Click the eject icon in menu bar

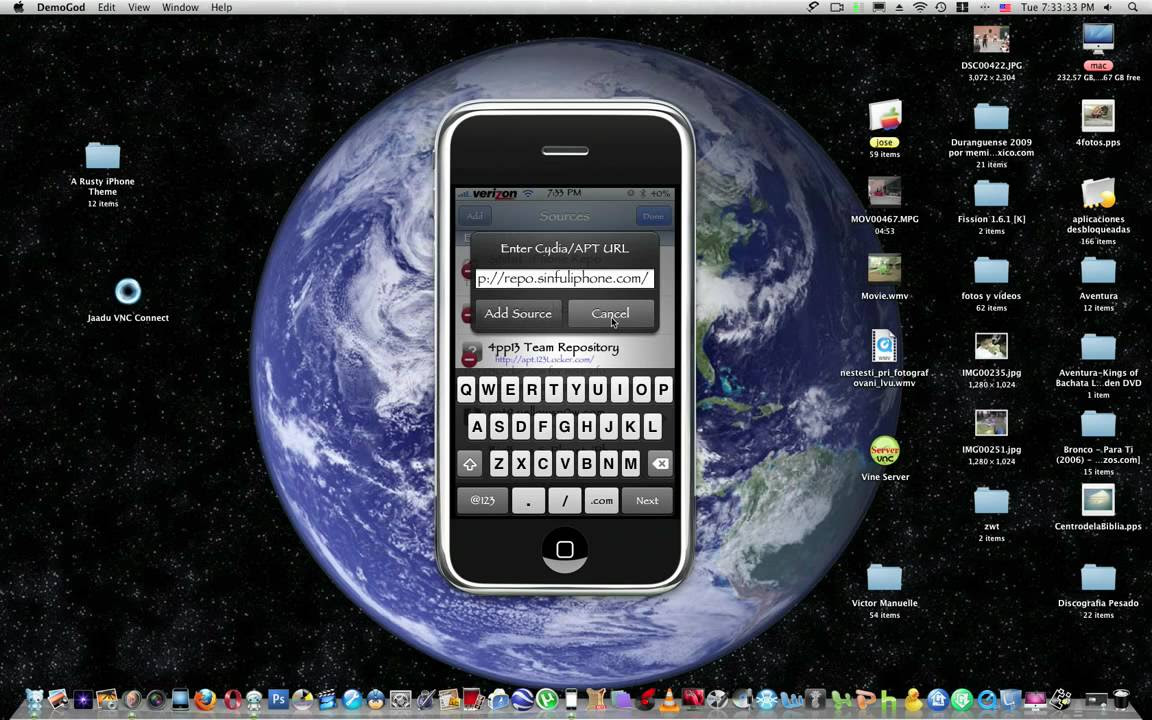pyautogui.click(x=899, y=7)
